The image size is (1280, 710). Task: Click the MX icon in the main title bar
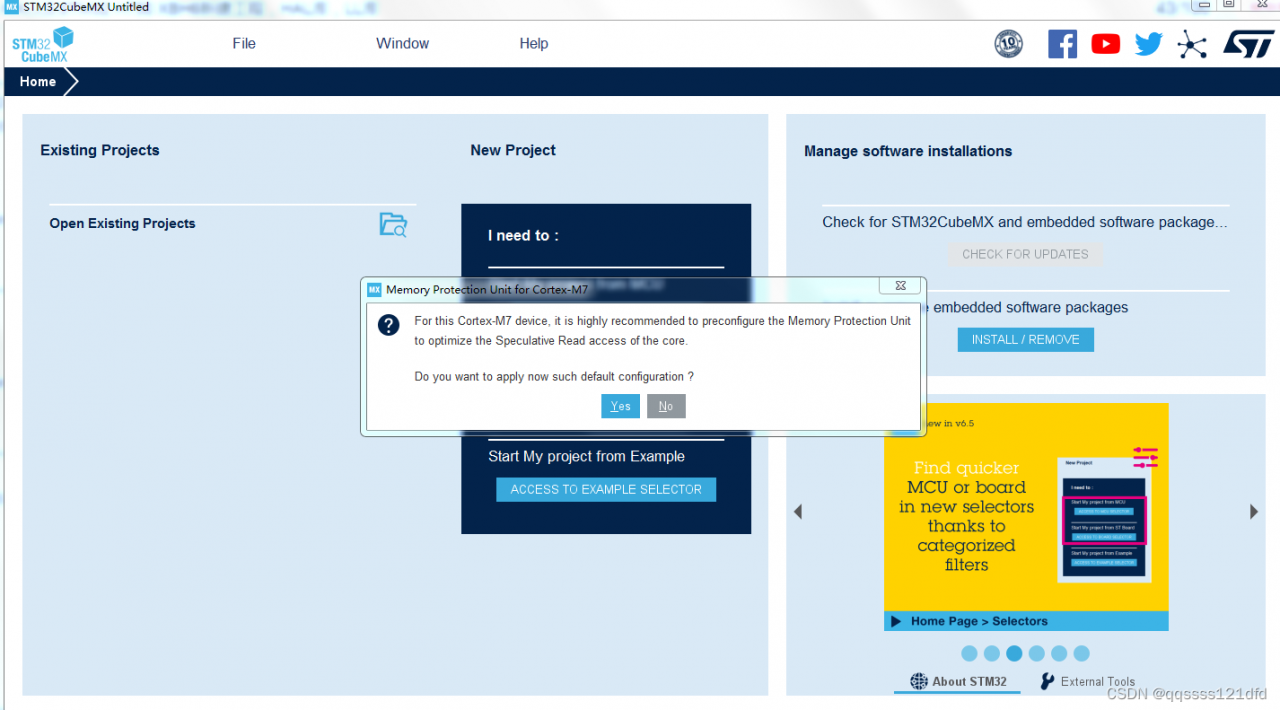(x=11, y=7)
